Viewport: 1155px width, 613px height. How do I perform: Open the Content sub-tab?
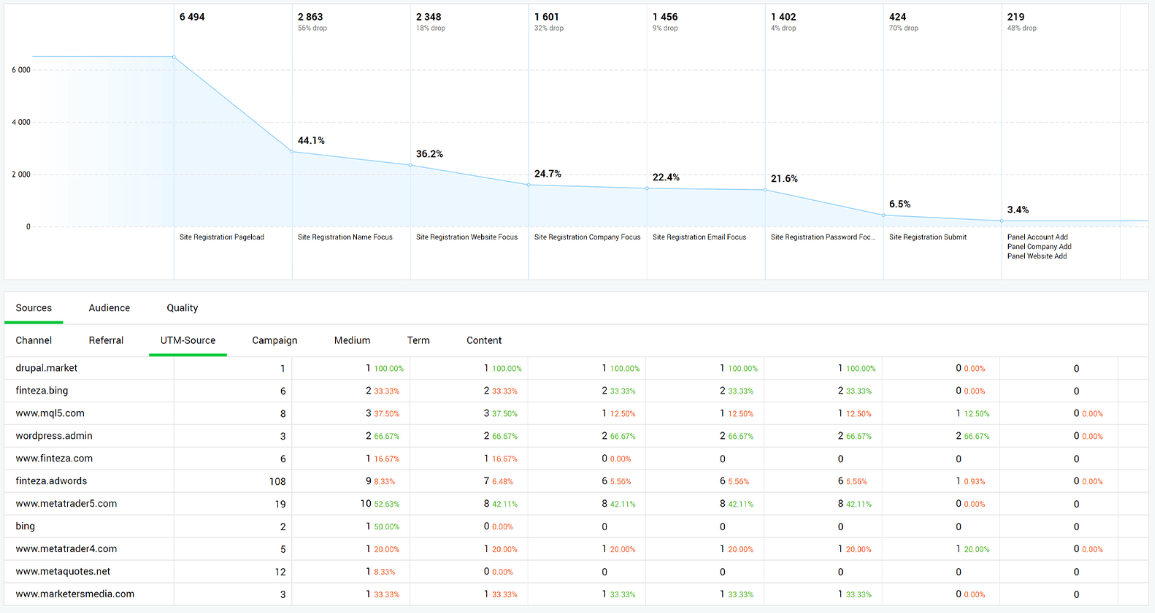484,340
